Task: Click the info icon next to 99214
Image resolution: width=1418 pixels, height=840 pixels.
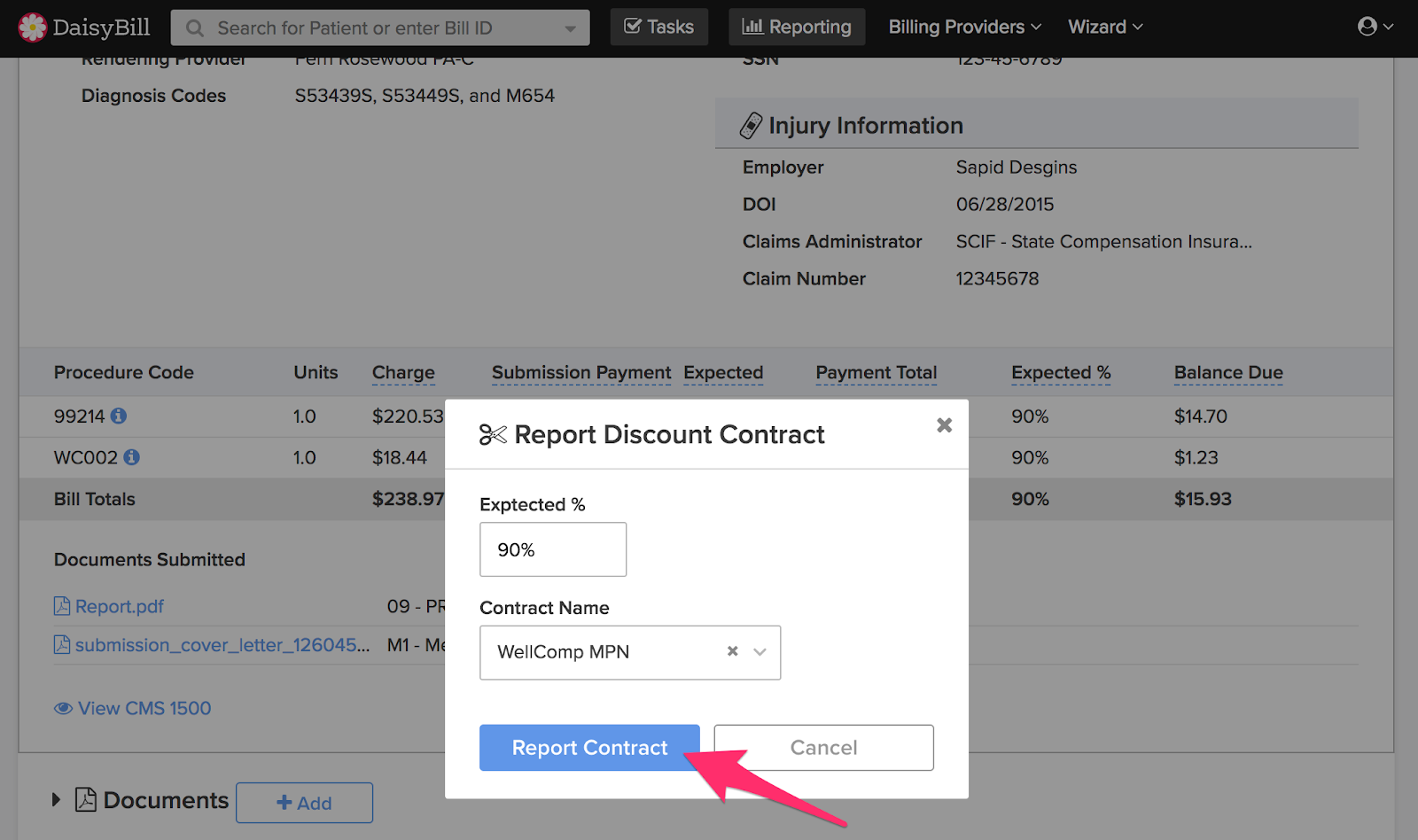Action: (x=119, y=416)
